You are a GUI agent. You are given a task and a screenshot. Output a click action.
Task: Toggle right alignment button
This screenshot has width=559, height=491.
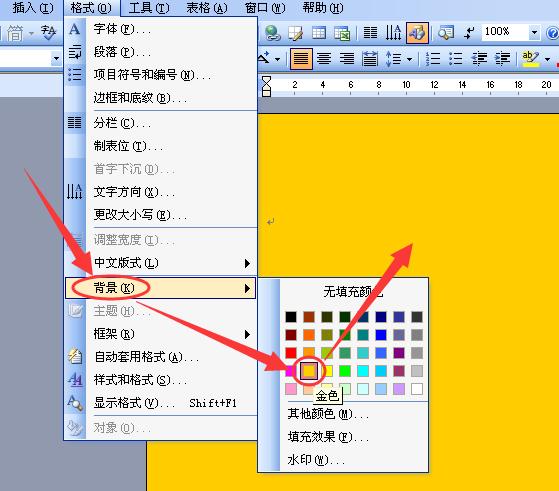pos(347,58)
